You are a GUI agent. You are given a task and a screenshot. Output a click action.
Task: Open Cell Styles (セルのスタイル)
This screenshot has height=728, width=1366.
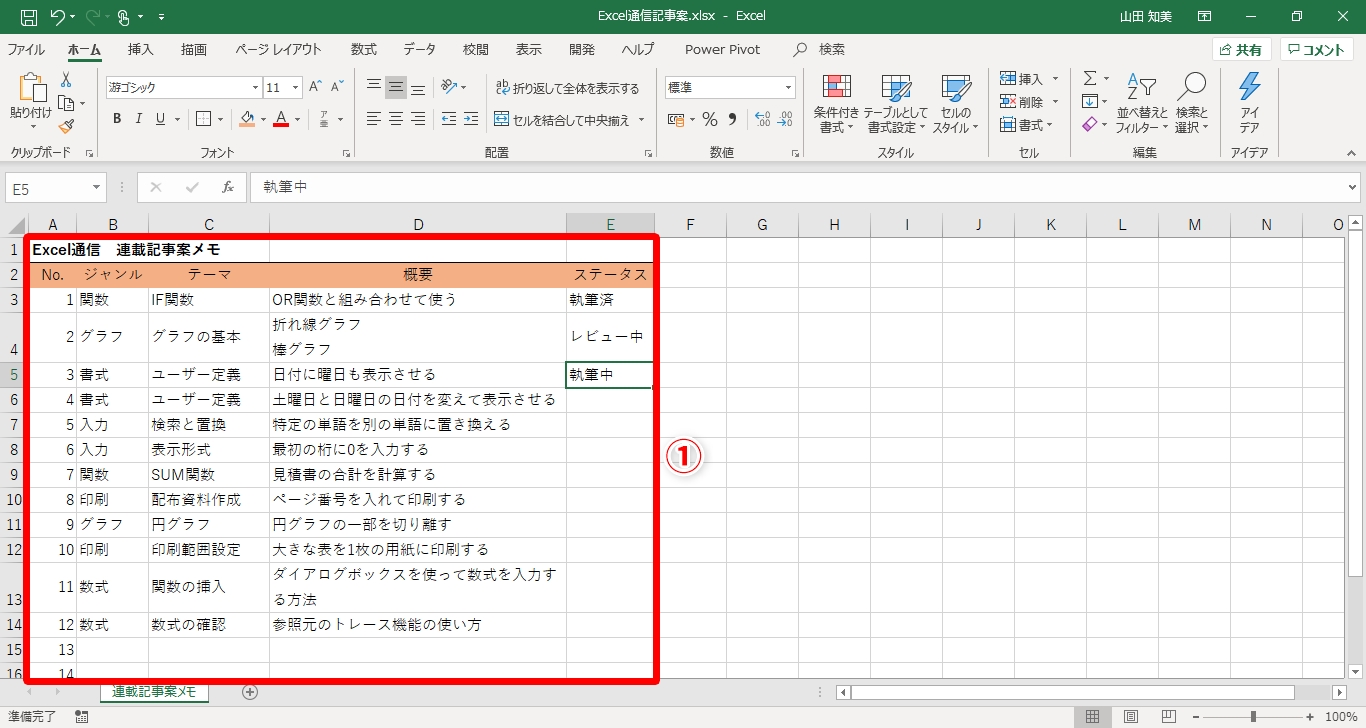(x=957, y=104)
